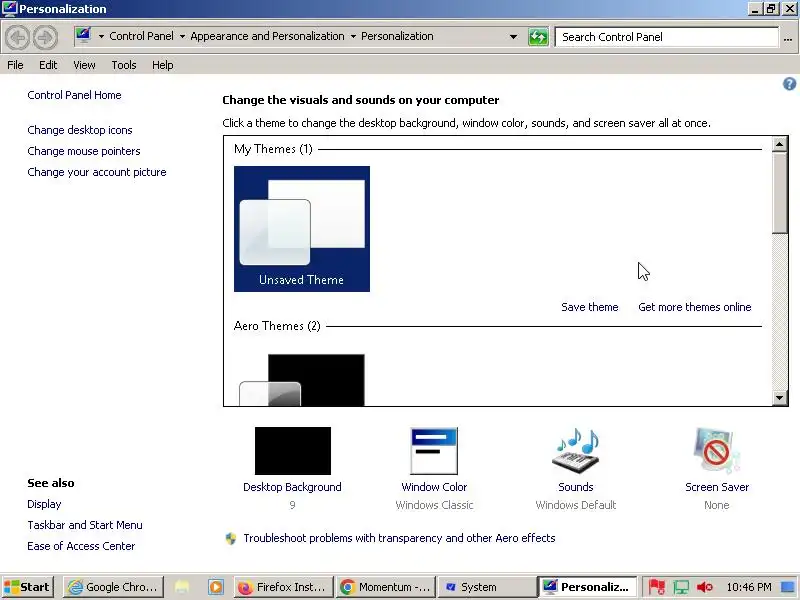
Task: Click the green Refresh button
Action: (538, 37)
